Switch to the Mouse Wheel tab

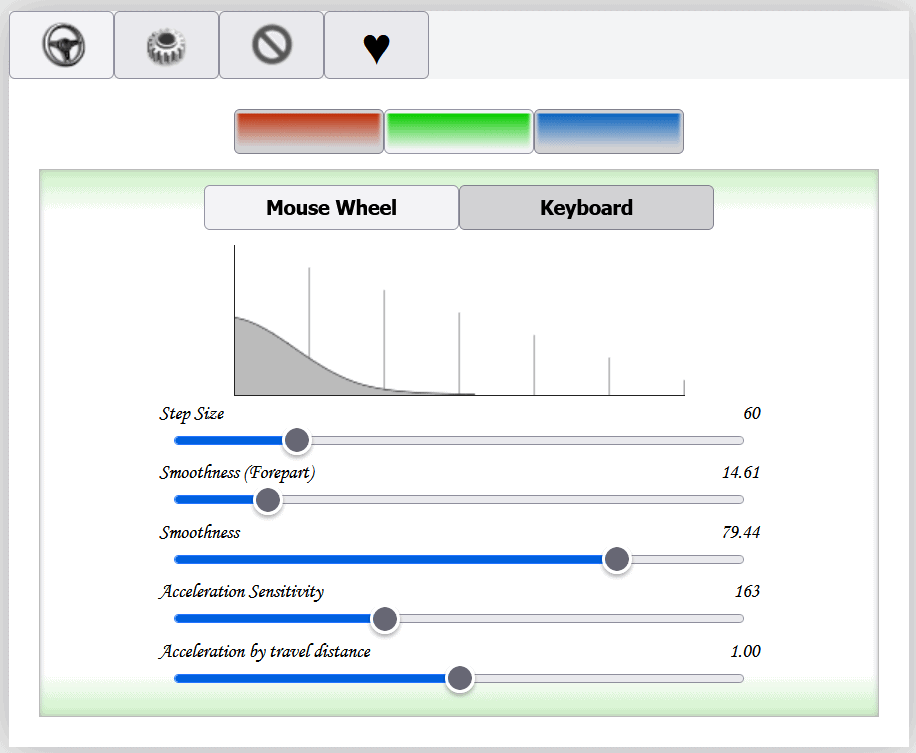(331, 208)
